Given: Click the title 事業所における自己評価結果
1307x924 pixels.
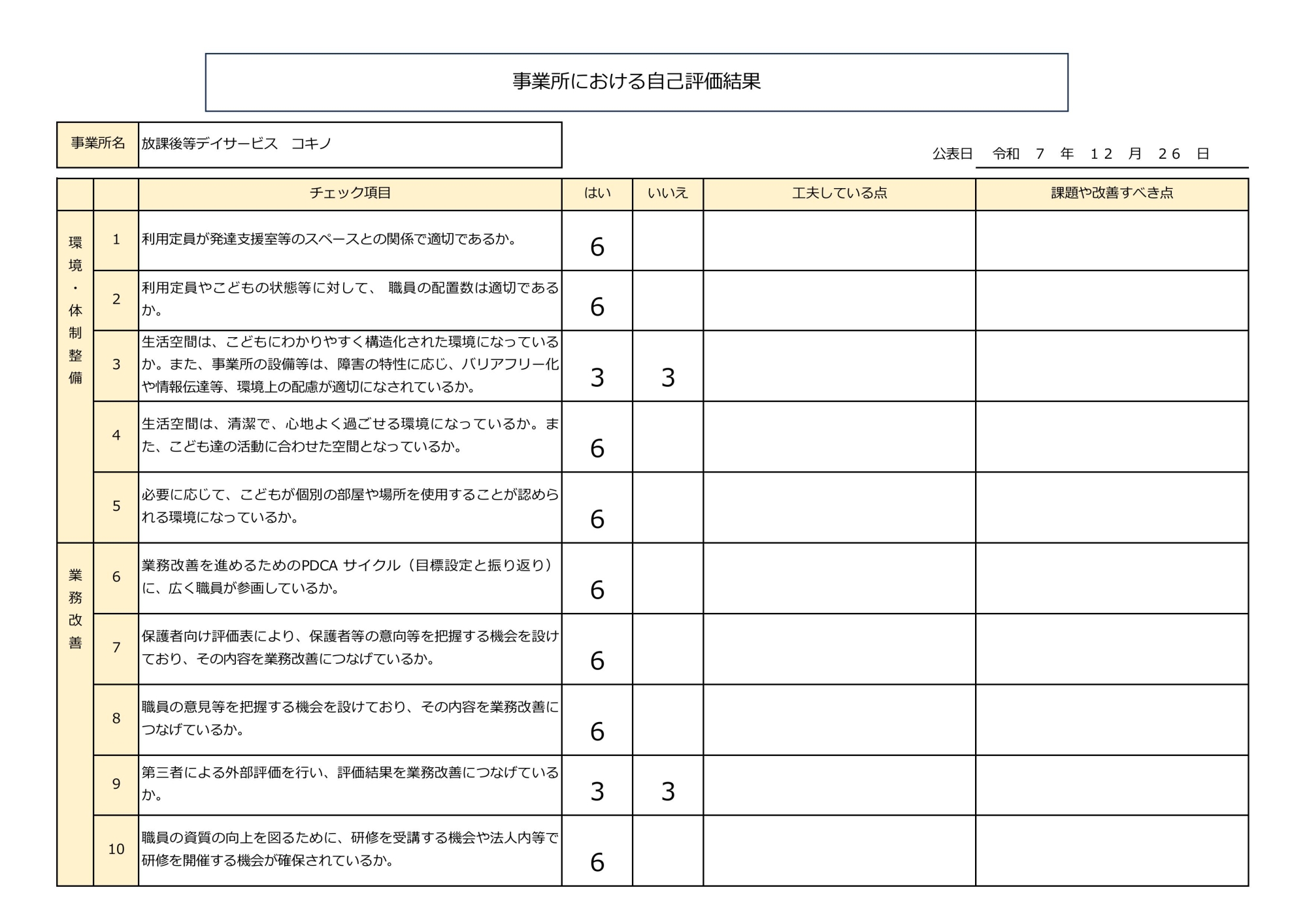Looking at the screenshot, I should coord(636,82).
